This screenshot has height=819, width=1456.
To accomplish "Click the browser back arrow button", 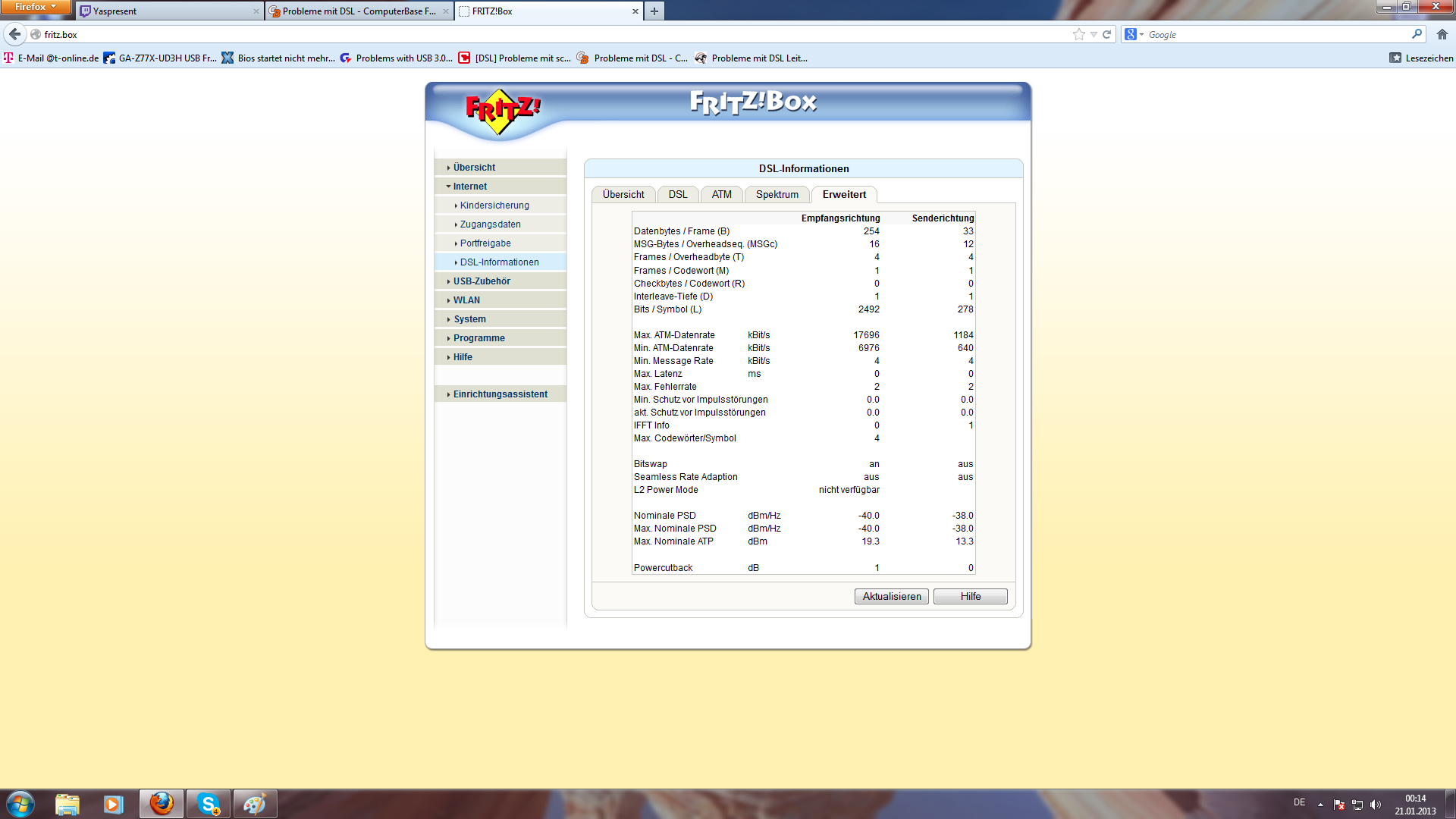I will [15, 34].
